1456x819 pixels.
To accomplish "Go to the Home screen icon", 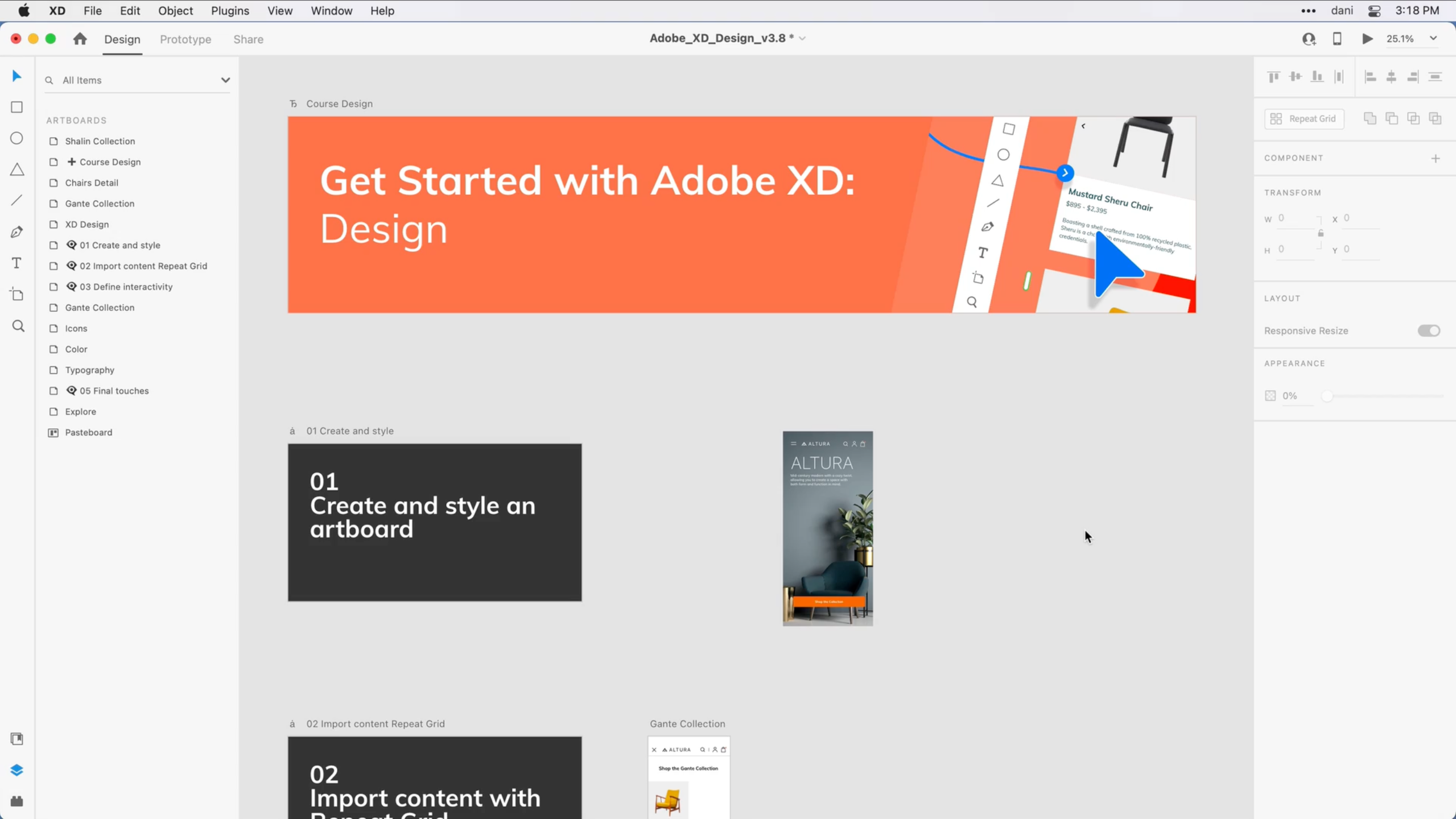I will pos(80,39).
